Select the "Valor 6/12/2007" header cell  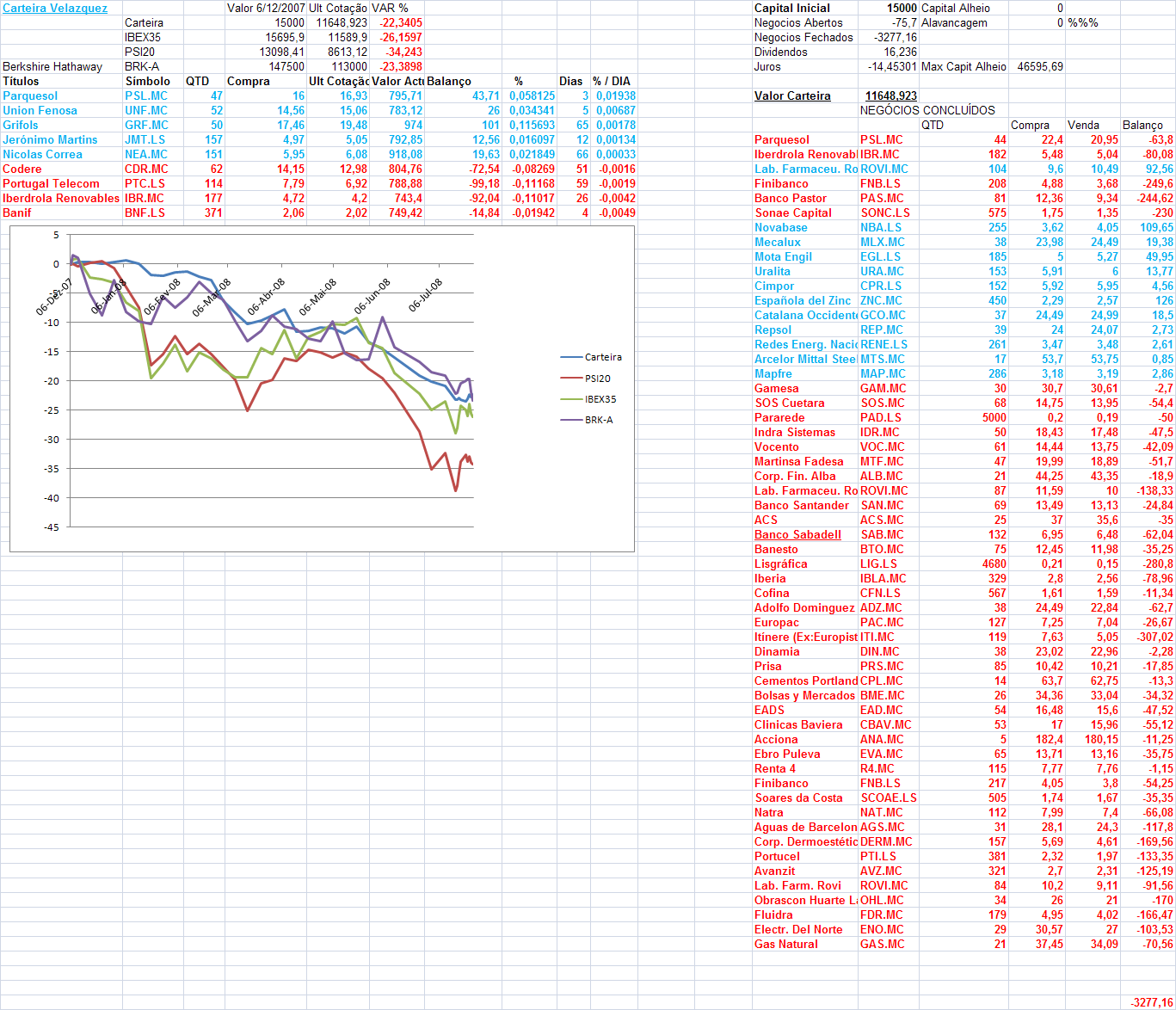(266, 9)
